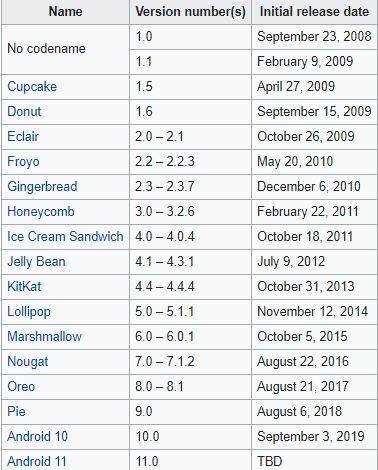The height and width of the screenshot is (470, 378).
Task: Follow the Marshmallow link
Action: tap(44, 337)
